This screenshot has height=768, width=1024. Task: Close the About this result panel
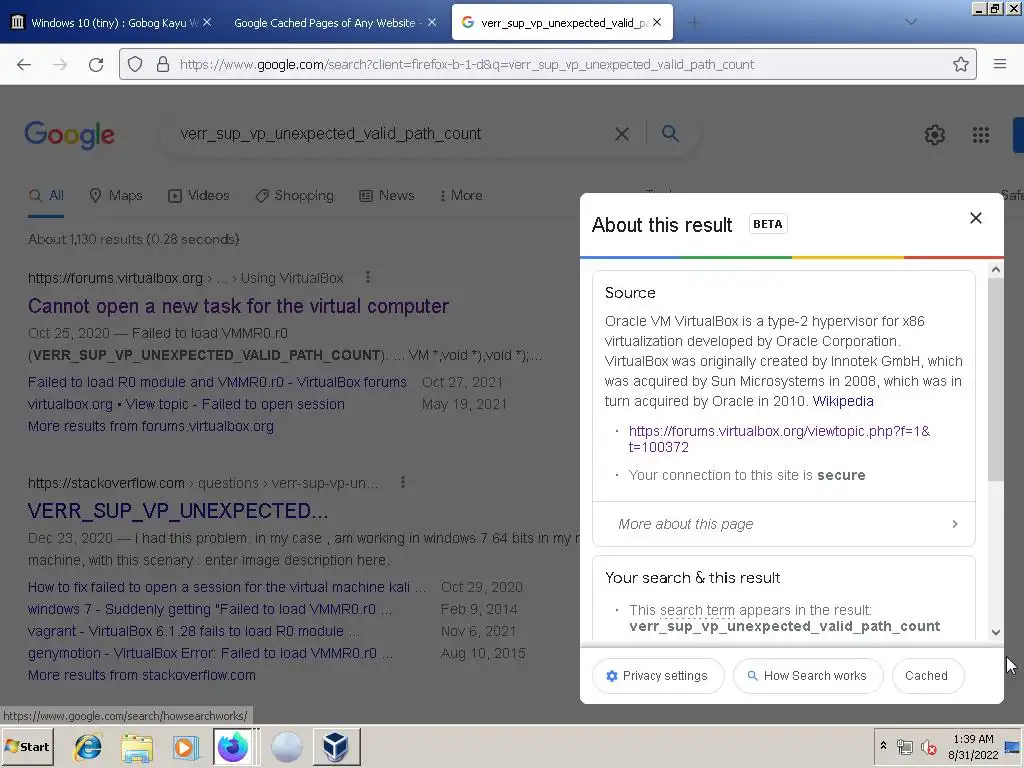(976, 218)
